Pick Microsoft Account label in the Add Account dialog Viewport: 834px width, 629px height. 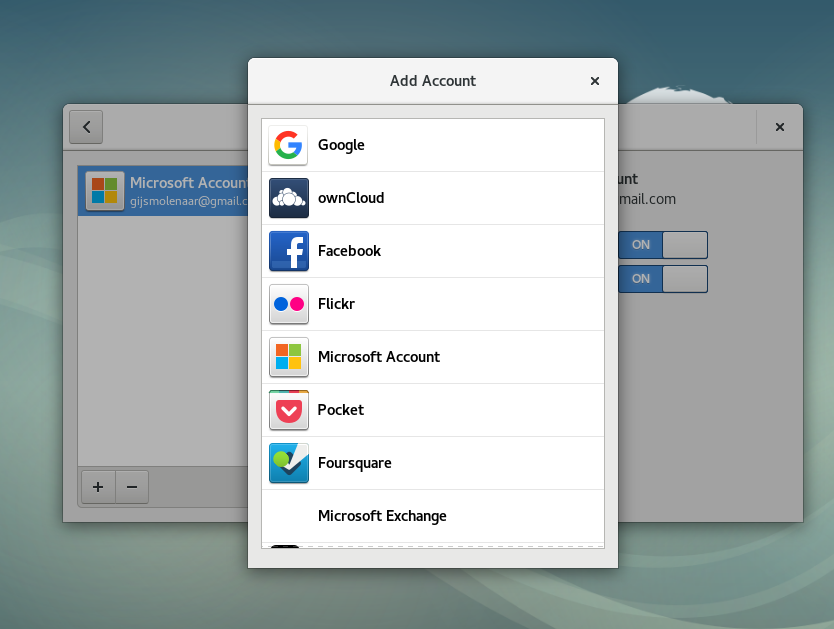coord(379,357)
